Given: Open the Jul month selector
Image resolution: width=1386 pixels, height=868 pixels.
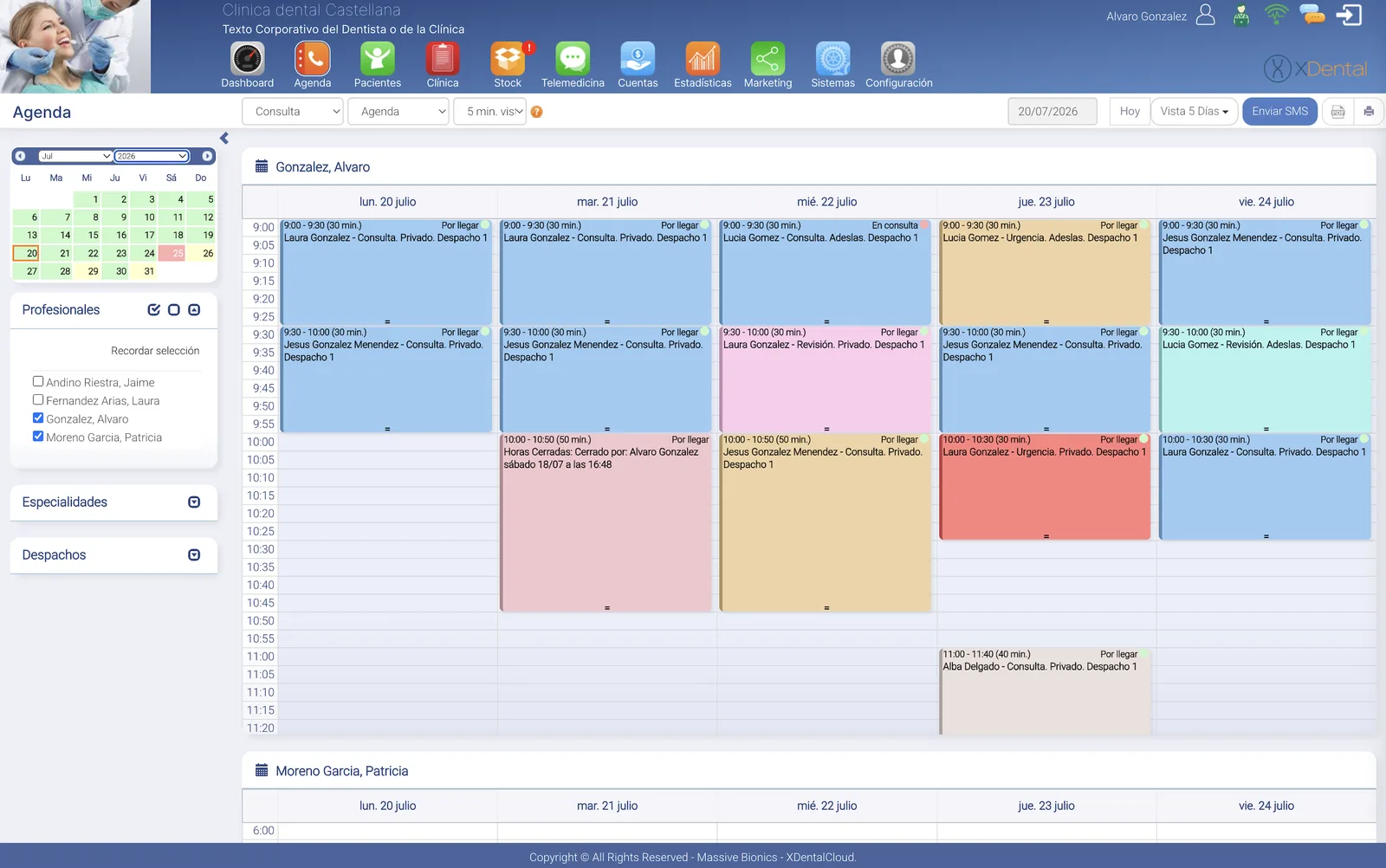Looking at the screenshot, I should pyautogui.click(x=75, y=156).
